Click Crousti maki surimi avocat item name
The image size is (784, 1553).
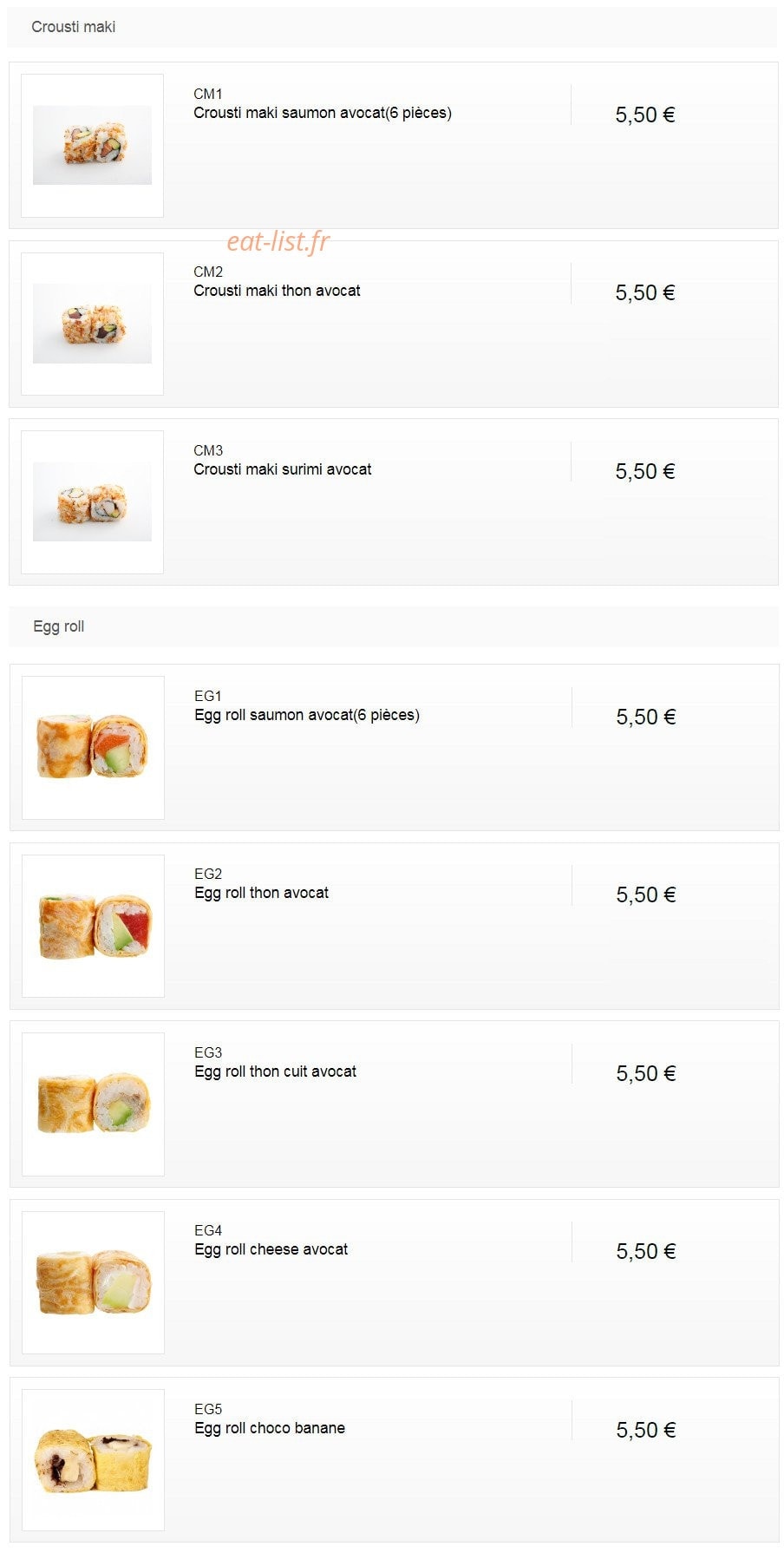point(283,469)
